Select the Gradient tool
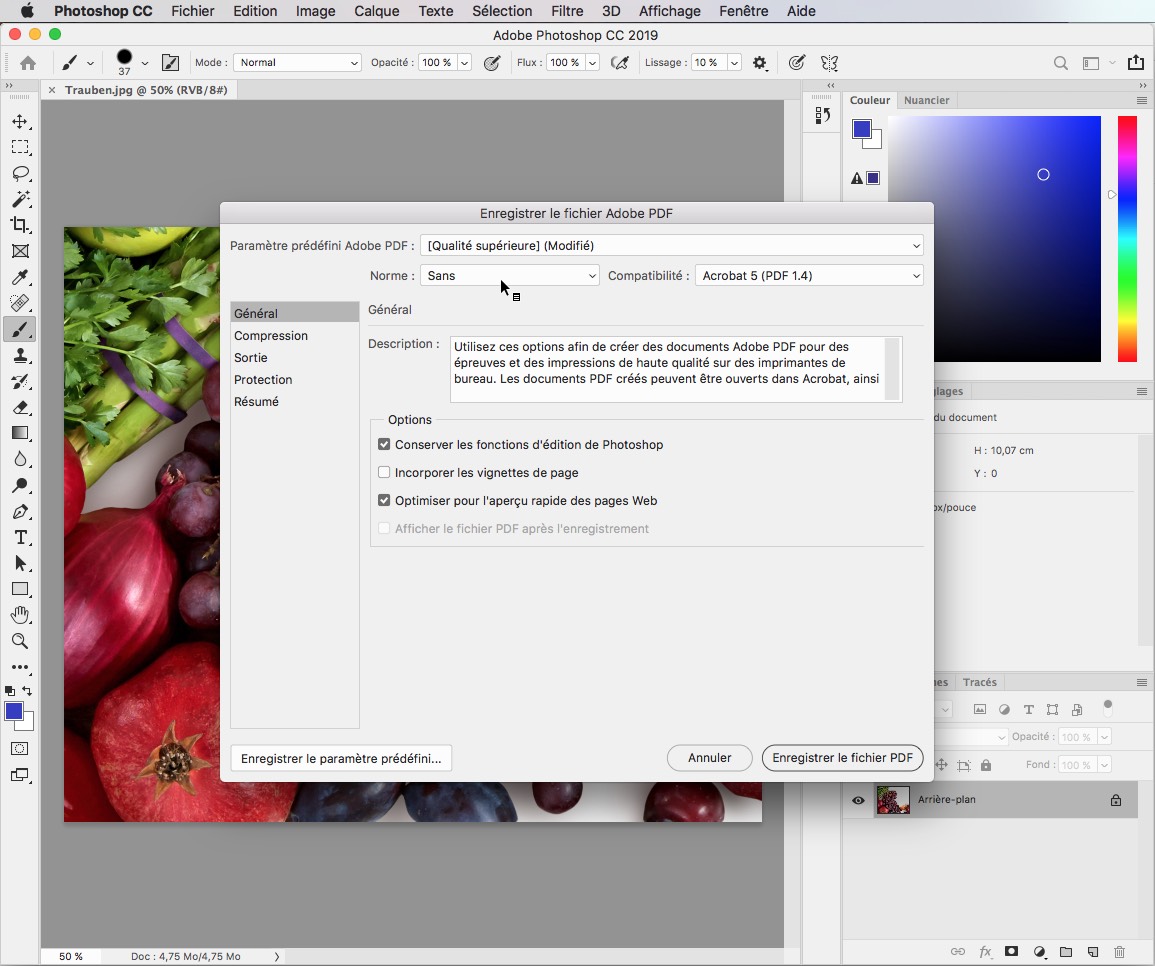The height and width of the screenshot is (966, 1155). pyautogui.click(x=20, y=433)
